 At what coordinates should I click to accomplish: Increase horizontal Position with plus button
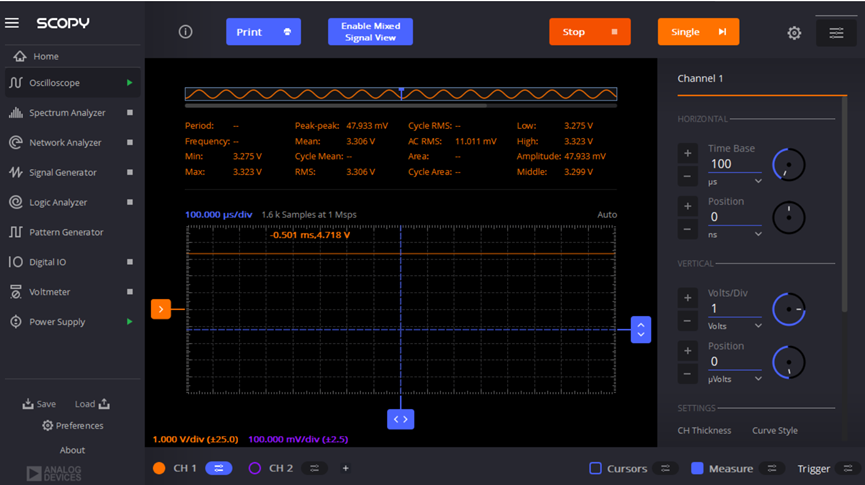click(687, 206)
